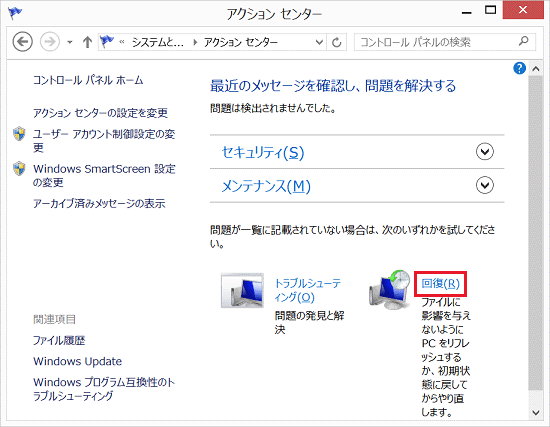550x427 pixels.
Task: Expand the メンテナンス(M) section chevron
Action: 485,185
